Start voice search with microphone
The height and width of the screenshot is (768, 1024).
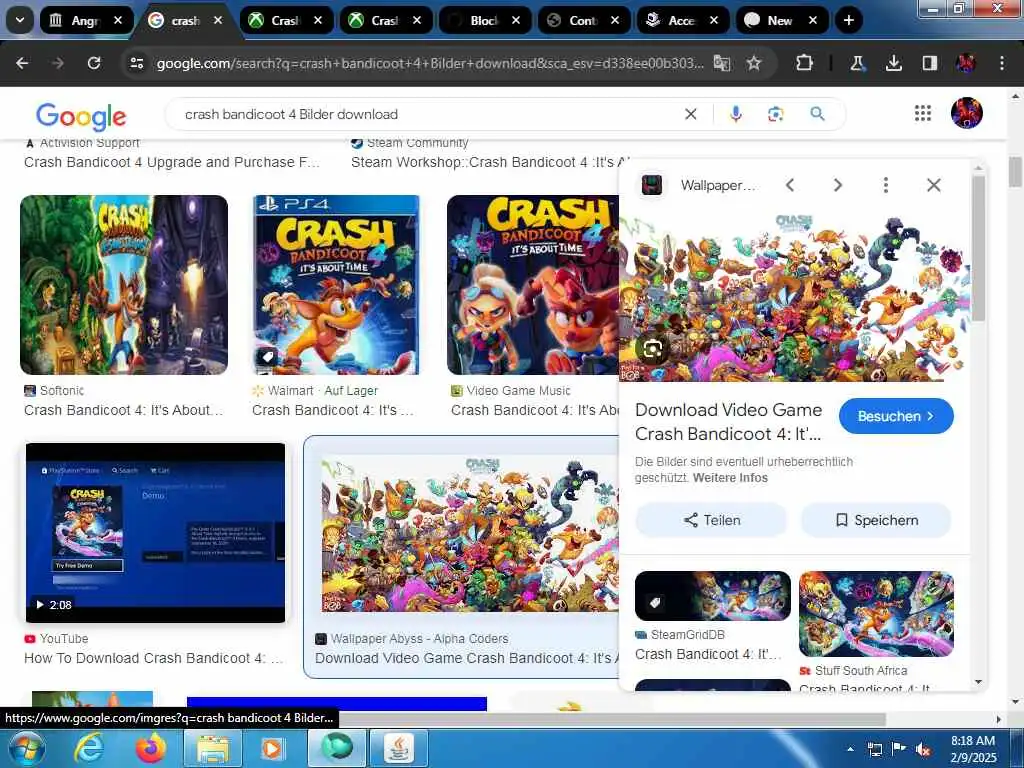click(x=736, y=114)
